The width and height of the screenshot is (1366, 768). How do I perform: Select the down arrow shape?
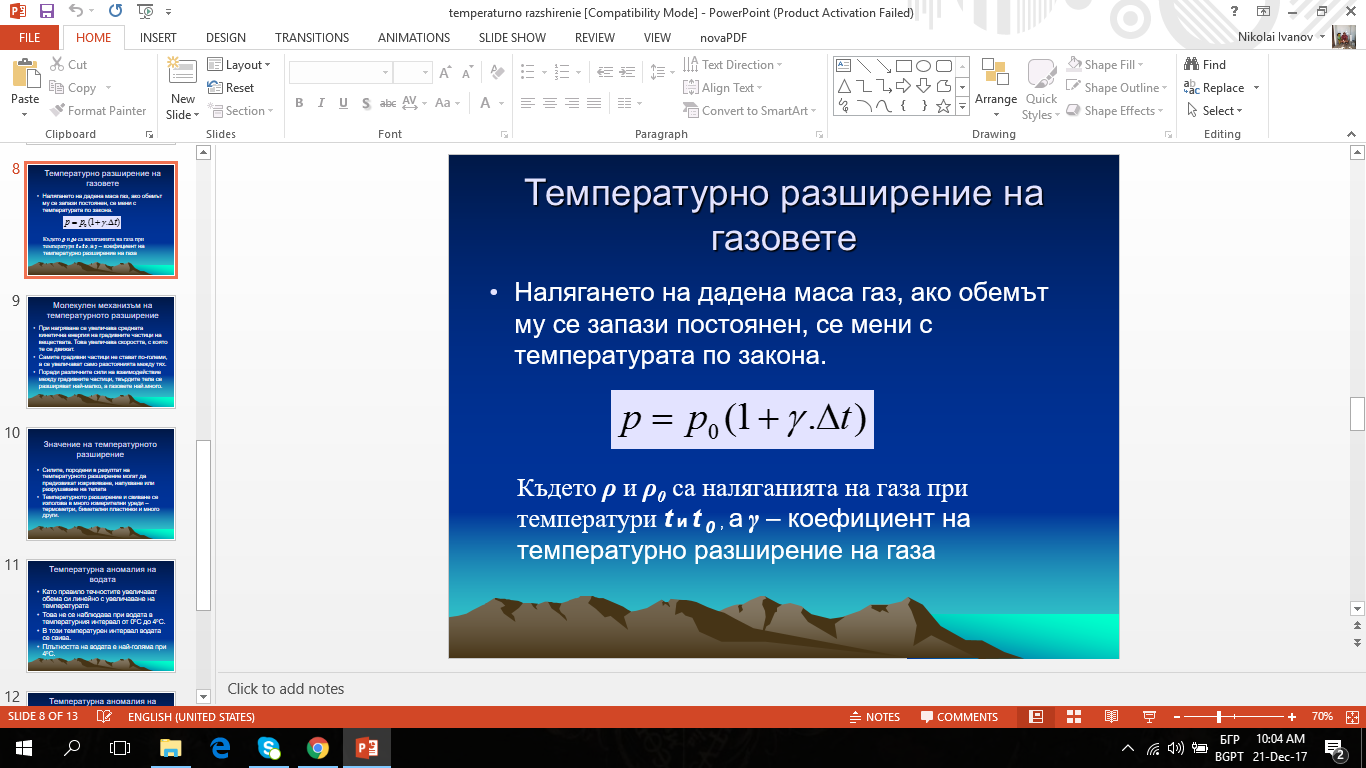[924, 86]
